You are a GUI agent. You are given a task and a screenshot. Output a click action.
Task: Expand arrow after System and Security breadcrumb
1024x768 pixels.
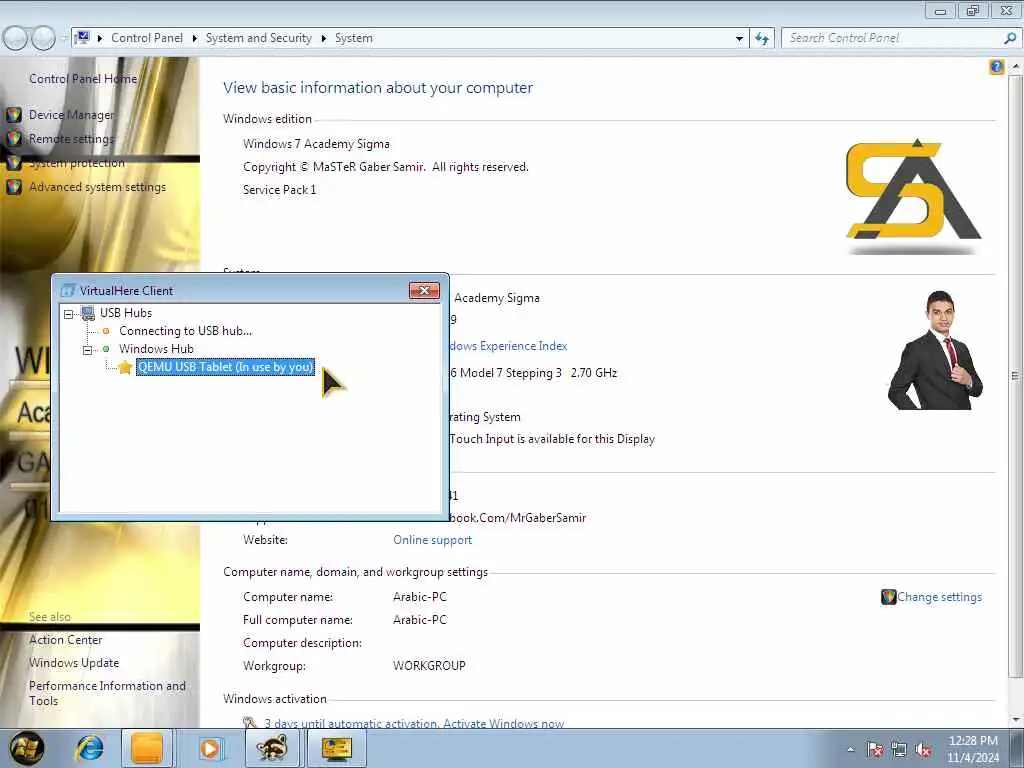coord(323,39)
